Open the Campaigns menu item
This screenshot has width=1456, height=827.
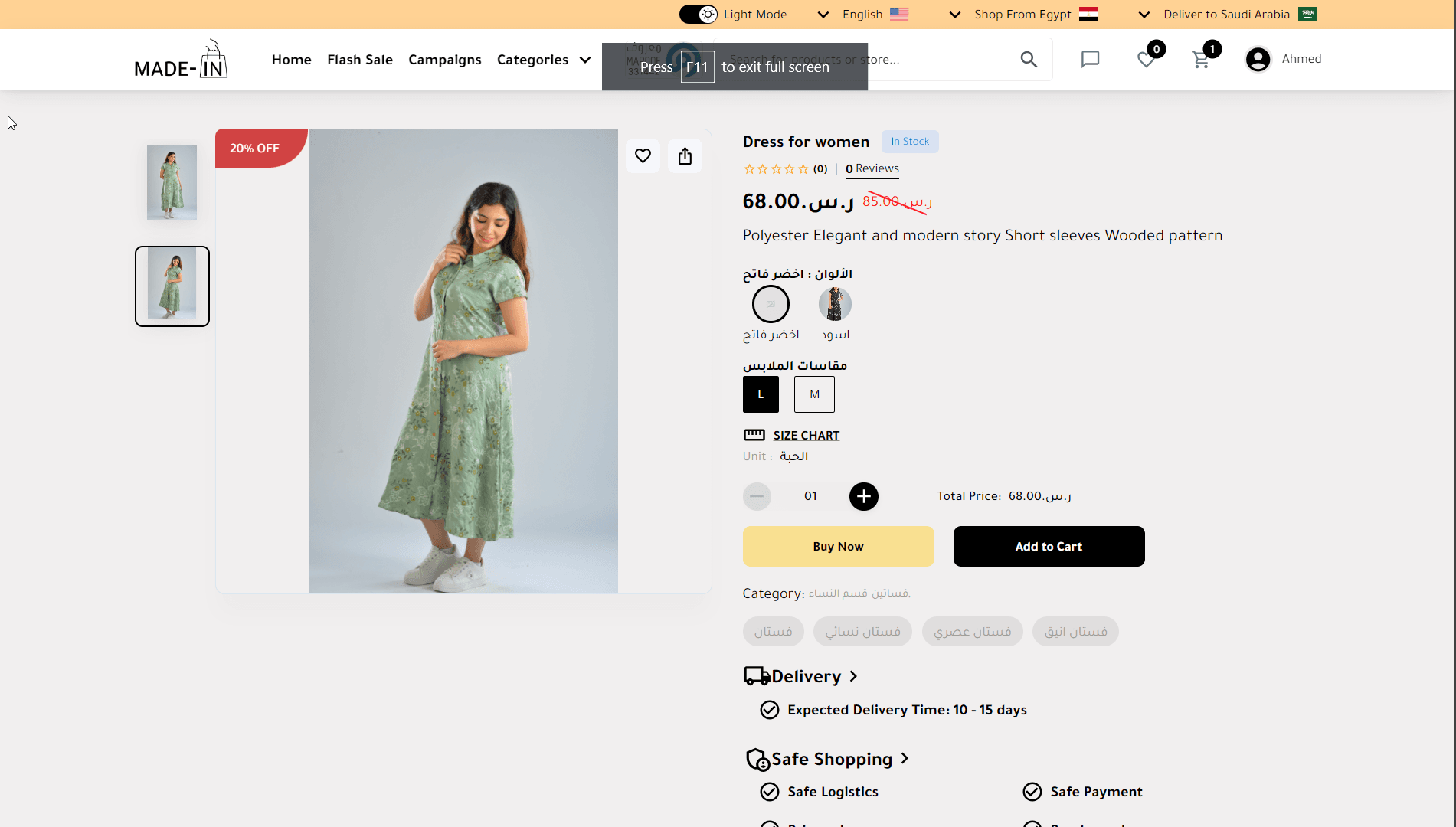[445, 60]
